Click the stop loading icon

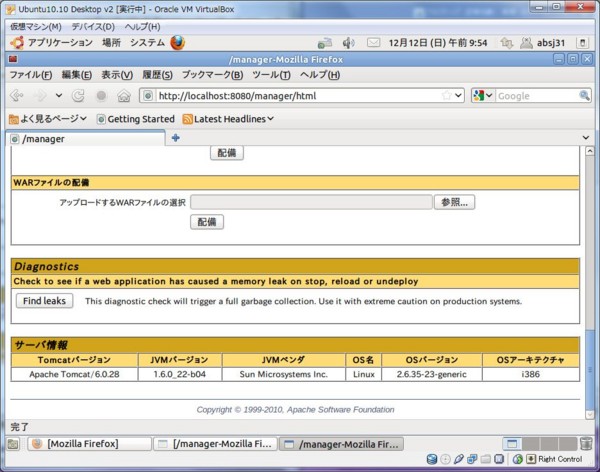click(x=101, y=95)
